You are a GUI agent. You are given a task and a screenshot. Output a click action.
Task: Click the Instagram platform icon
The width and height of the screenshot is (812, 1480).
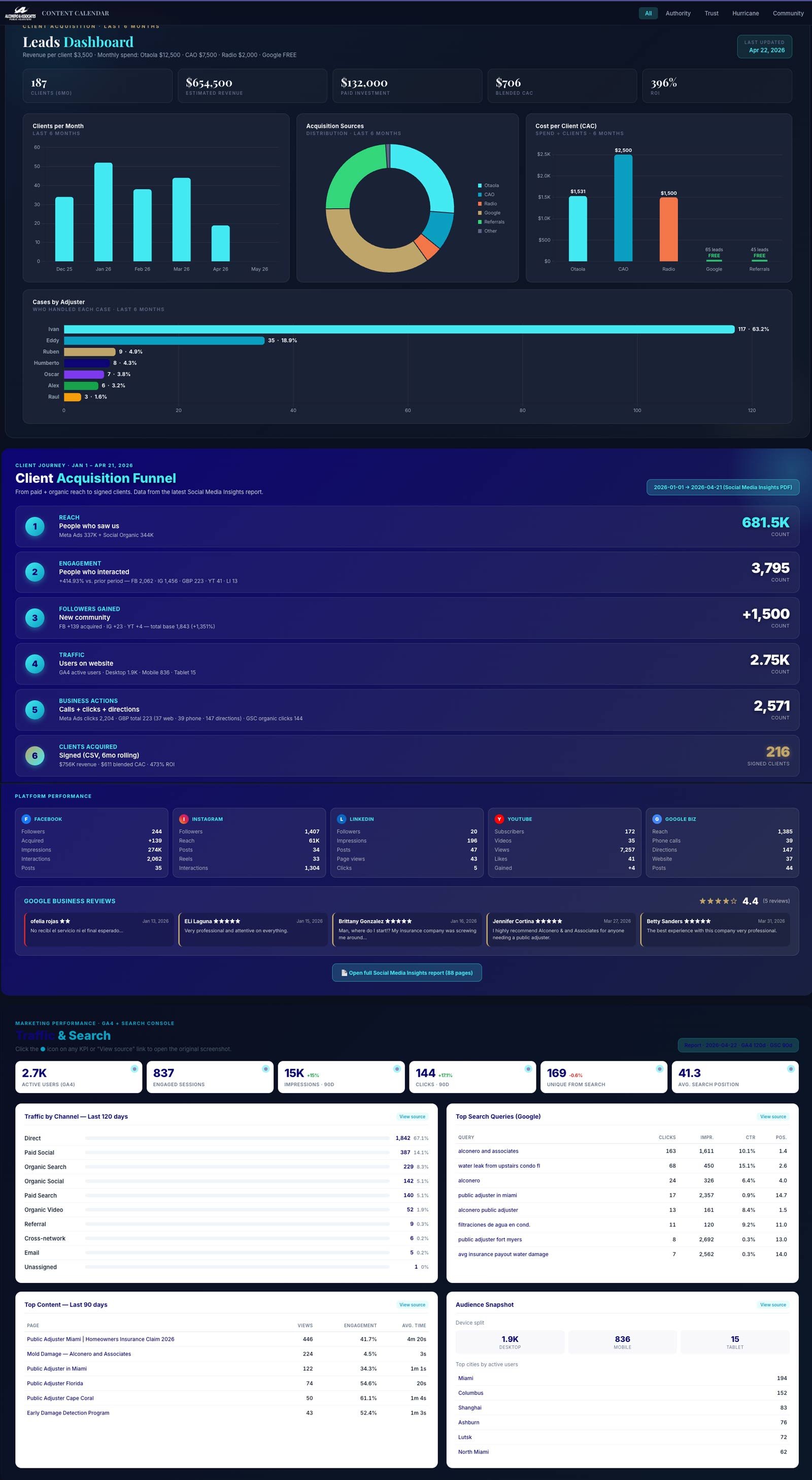point(184,819)
